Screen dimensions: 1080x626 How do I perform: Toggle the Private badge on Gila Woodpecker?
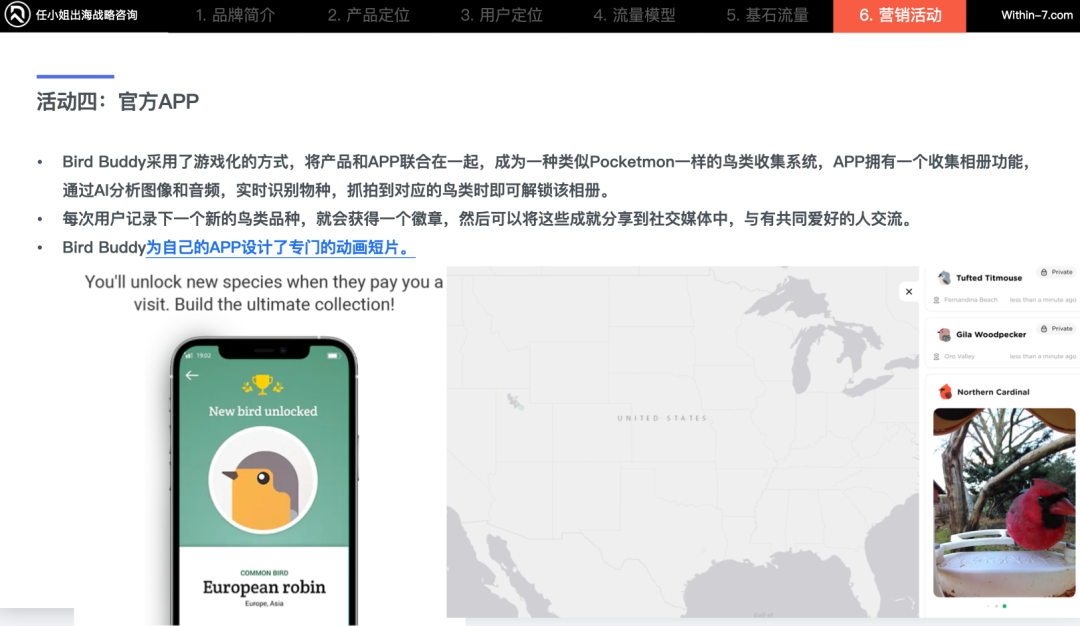(1057, 328)
